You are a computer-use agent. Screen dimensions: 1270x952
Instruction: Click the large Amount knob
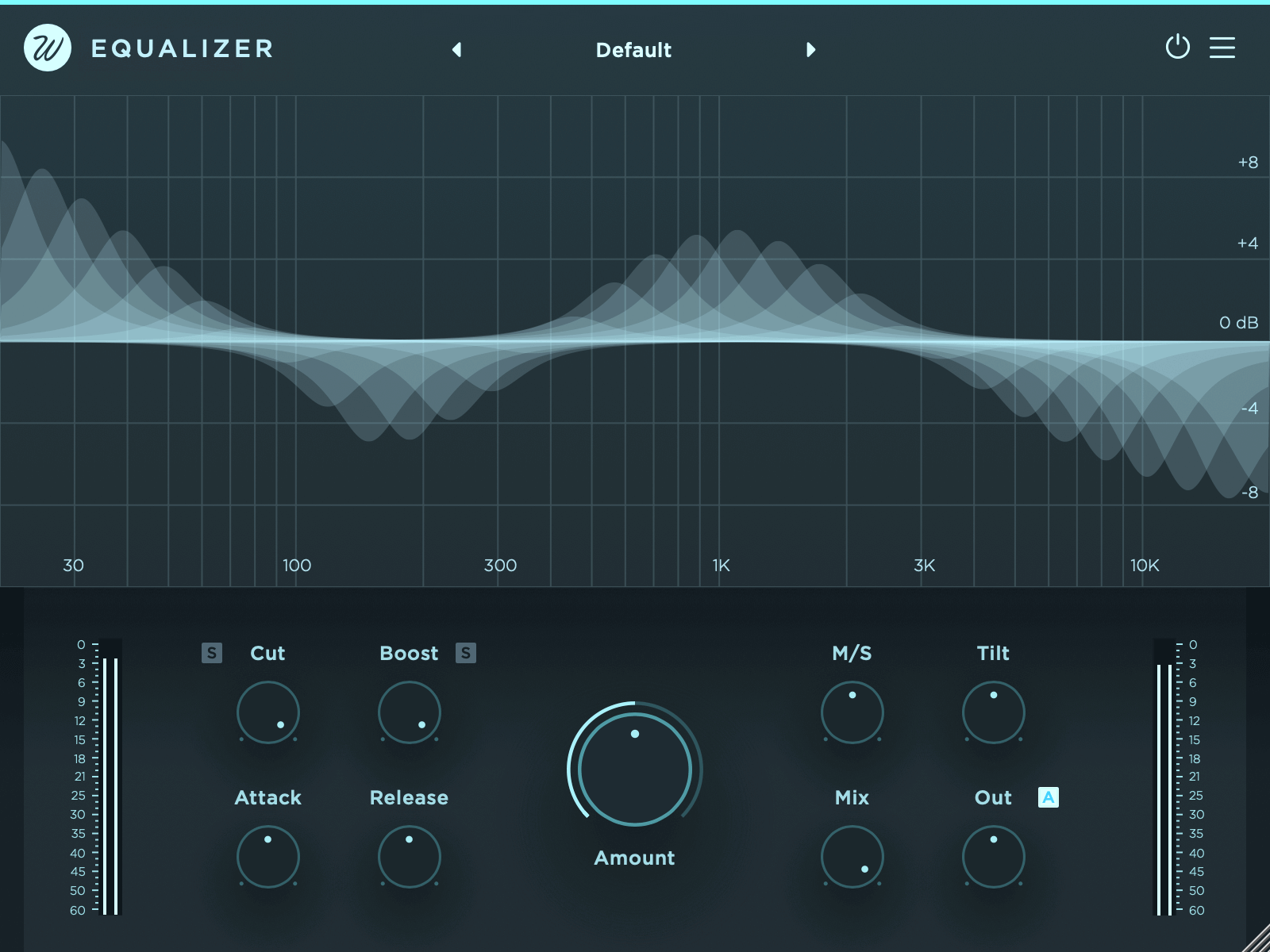click(x=635, y=769)
